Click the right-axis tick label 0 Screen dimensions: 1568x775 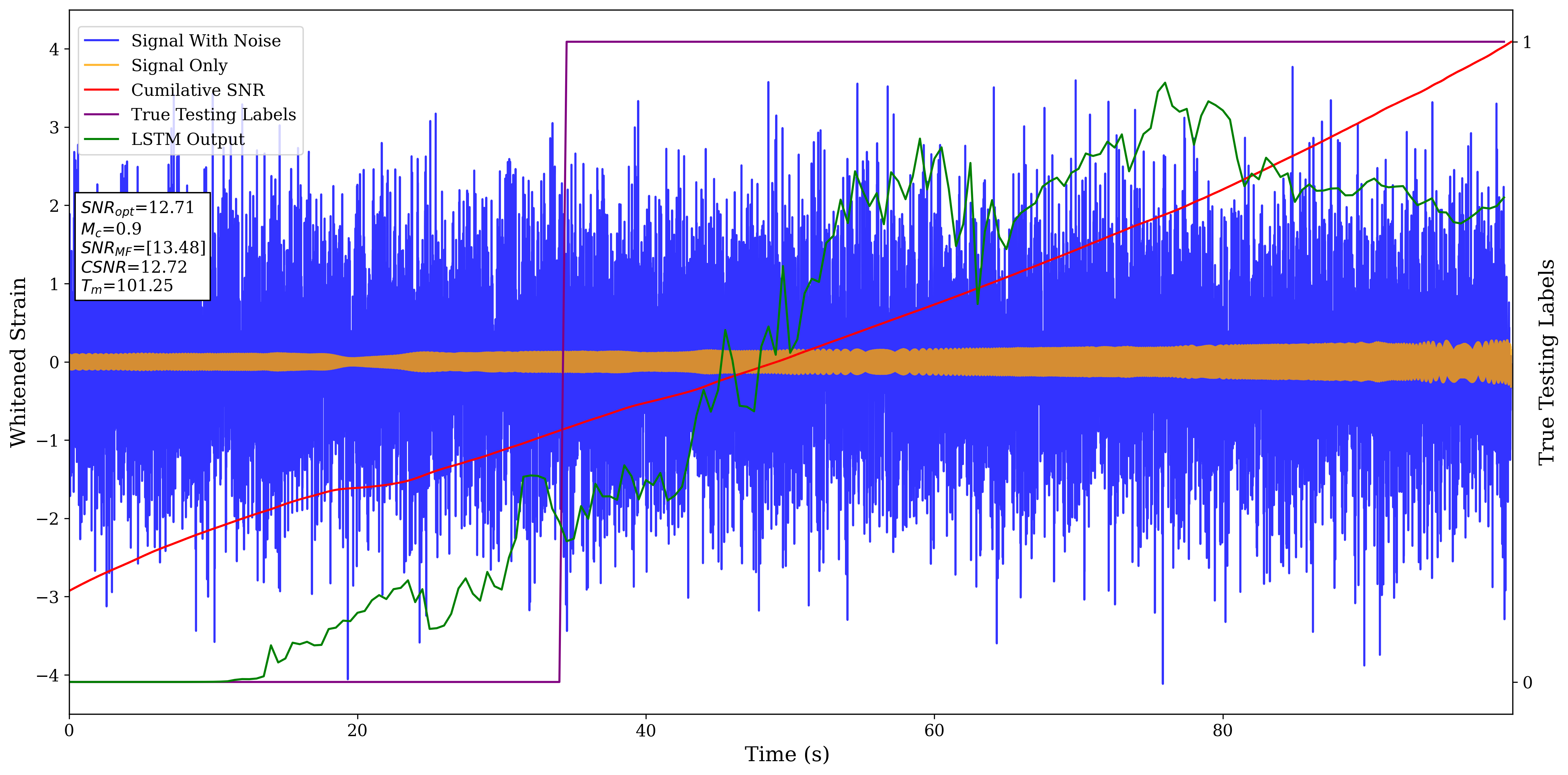pos(1527,682)
